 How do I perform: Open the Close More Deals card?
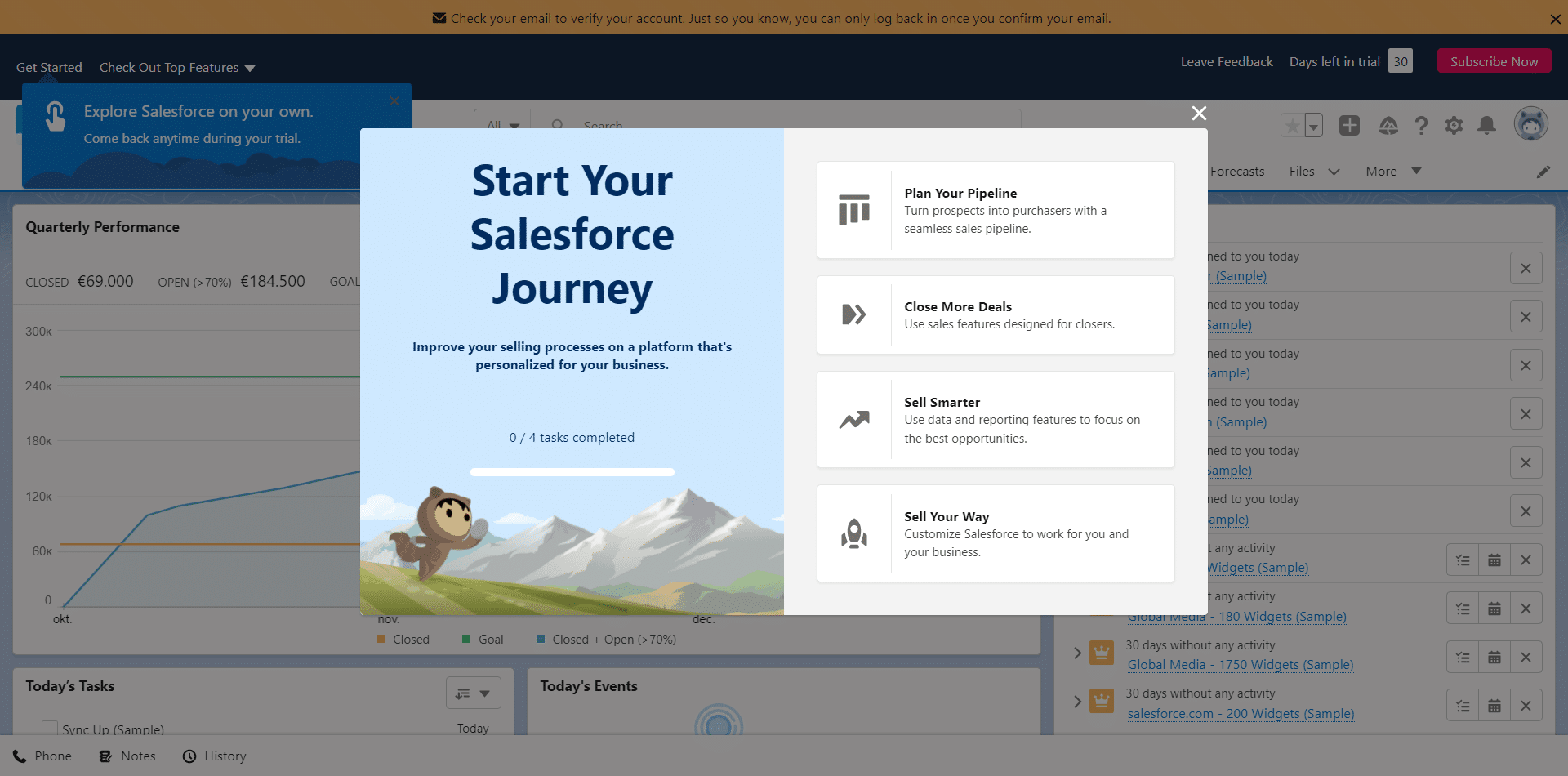pyautogui.click(x=996, y=314)
